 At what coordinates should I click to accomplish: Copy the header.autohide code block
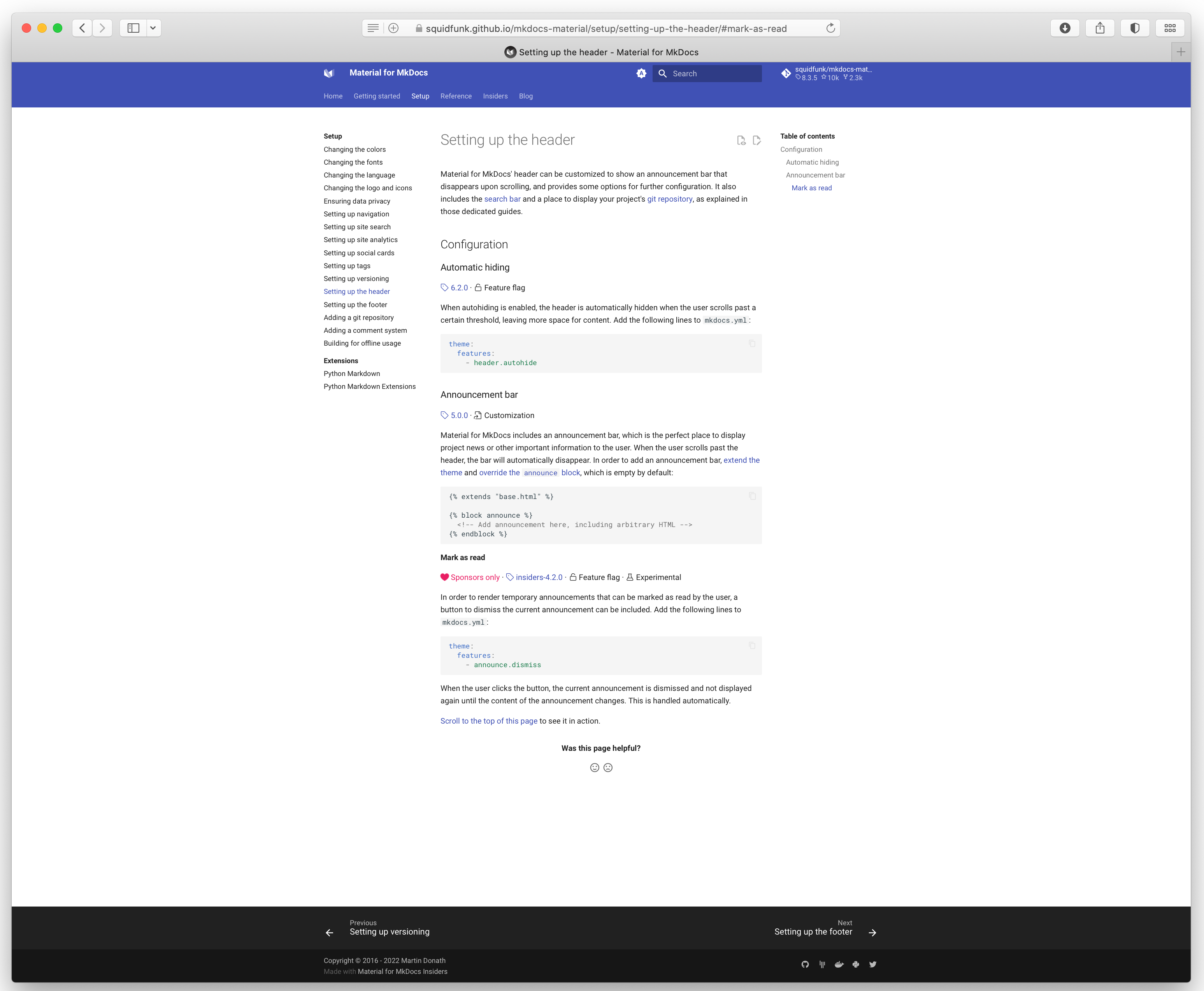[752, 343]
